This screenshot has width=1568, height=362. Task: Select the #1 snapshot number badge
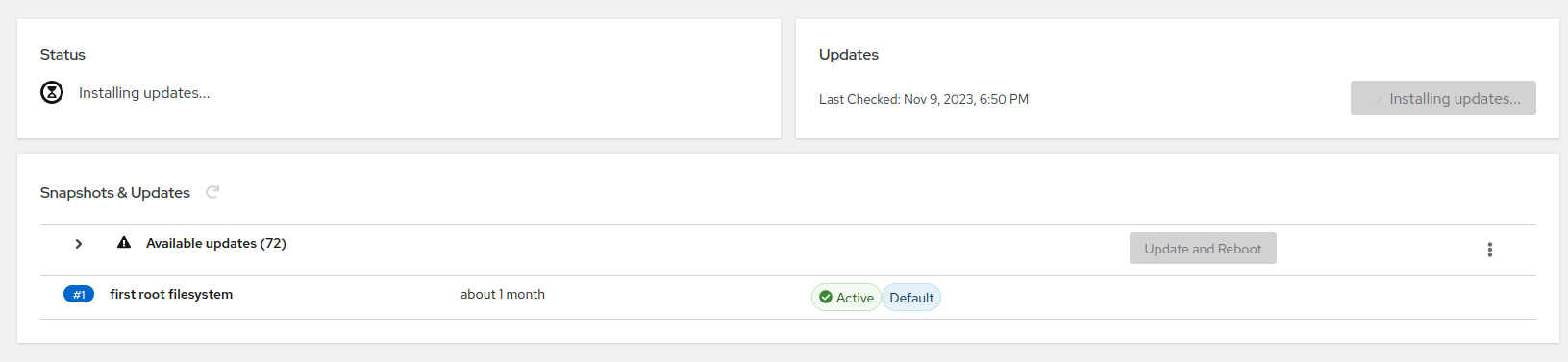pyautogui.click(x=79, y=295)
